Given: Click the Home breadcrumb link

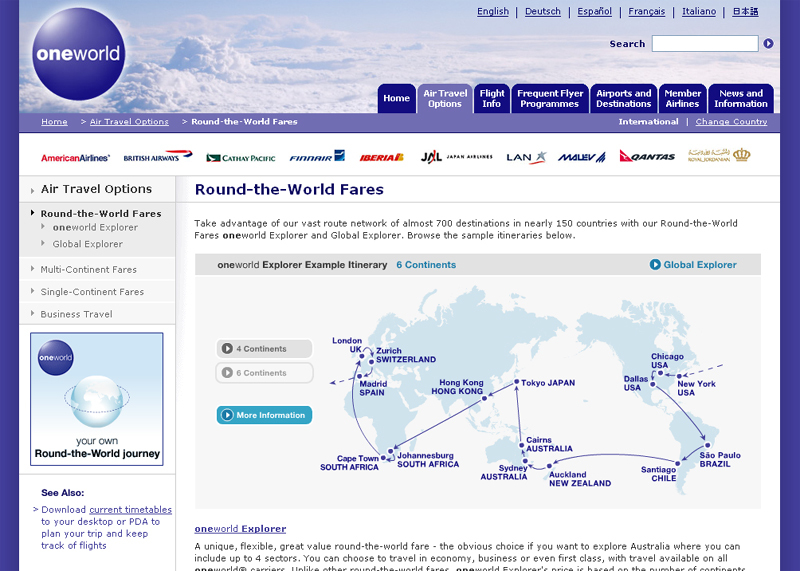Looking at the screenshot, I should tap(54, 122).
